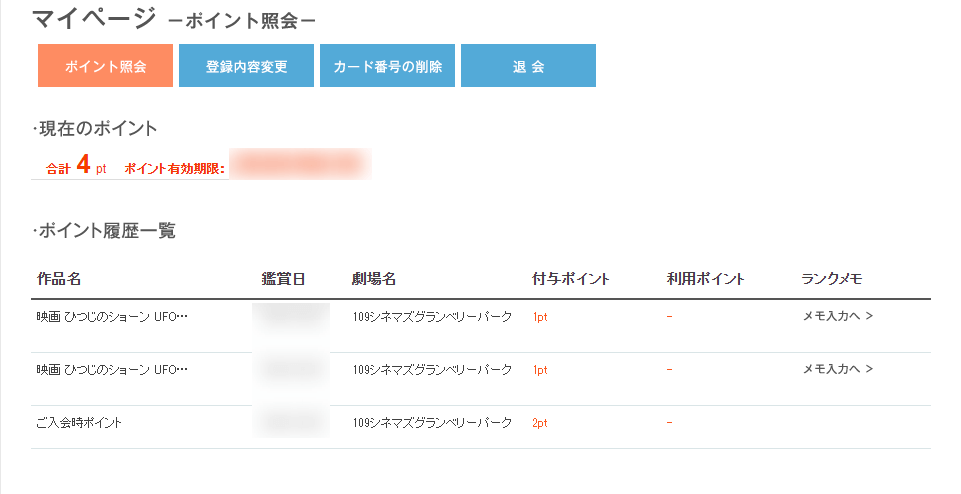Select the 退会 tab
This screenshot has width=961, height=494.
click(x=528, y=66)
